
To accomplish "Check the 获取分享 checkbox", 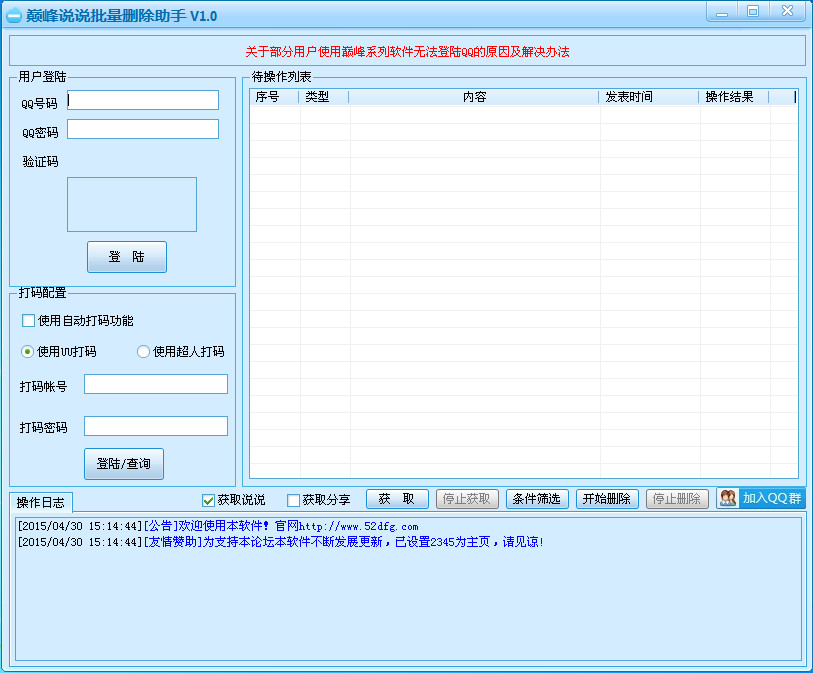I will [293, 500].
